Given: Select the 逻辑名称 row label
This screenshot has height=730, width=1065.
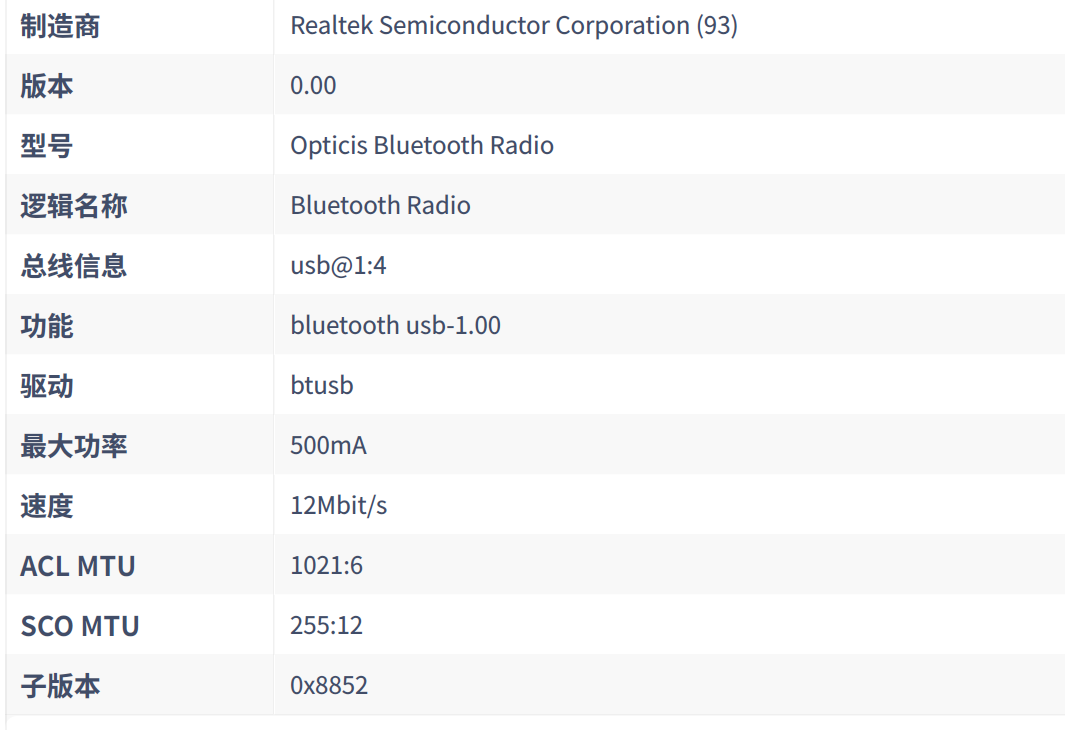Looking at the screenshot, I should pyautogui.click(x=74, y=206).
